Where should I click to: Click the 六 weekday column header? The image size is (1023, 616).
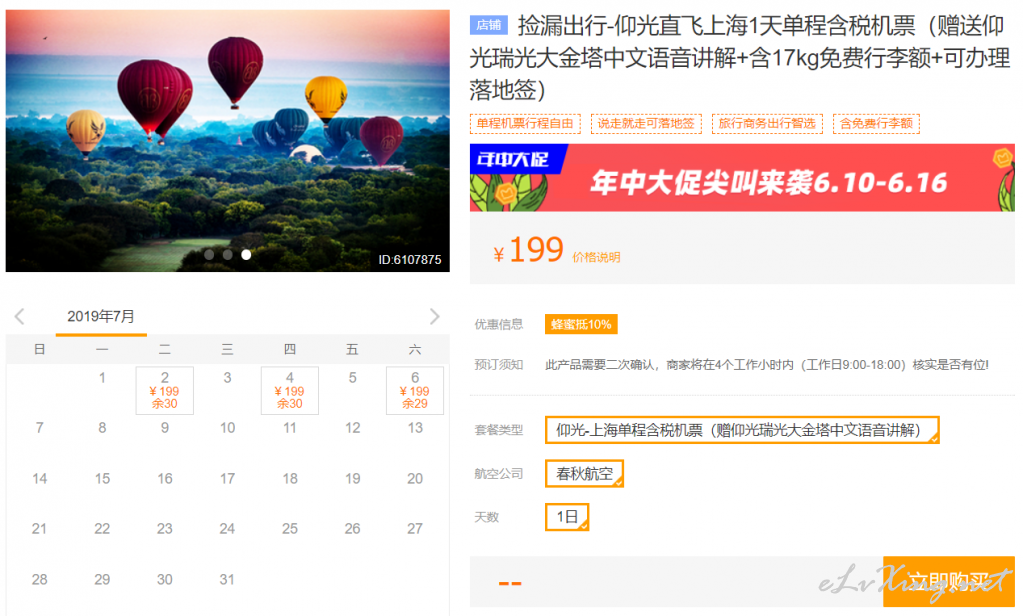coord(415,349)
